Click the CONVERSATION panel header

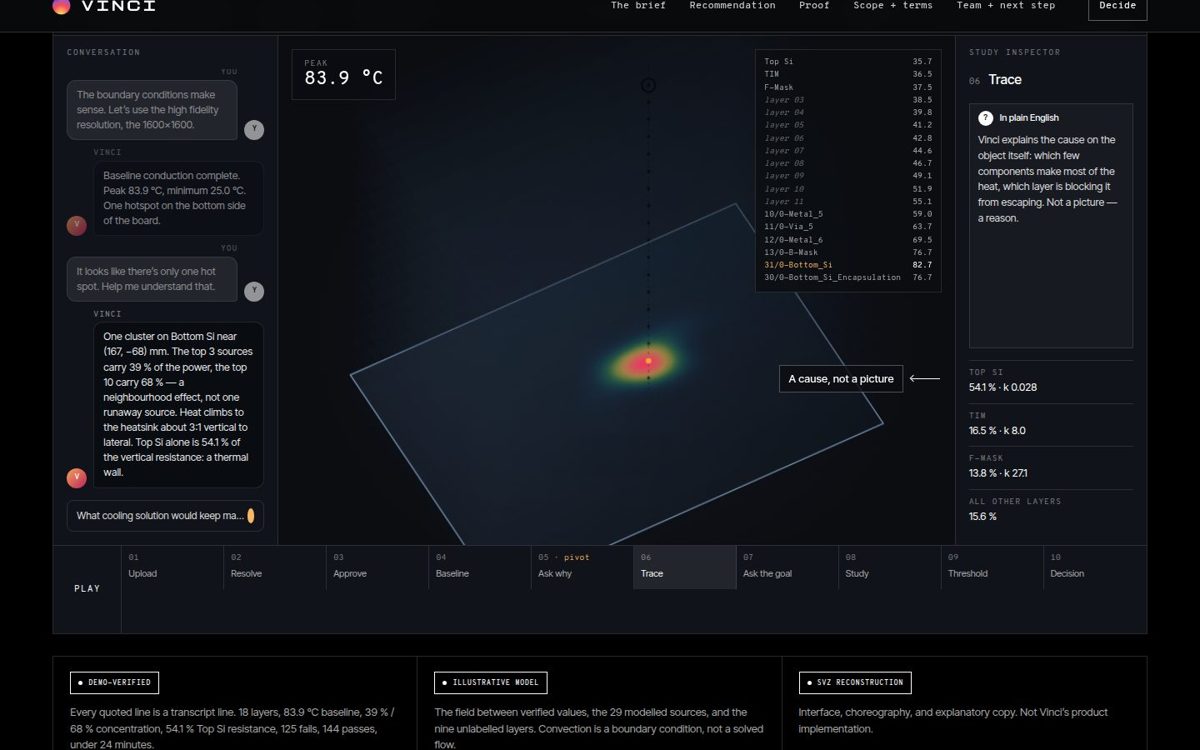(104, 52)
